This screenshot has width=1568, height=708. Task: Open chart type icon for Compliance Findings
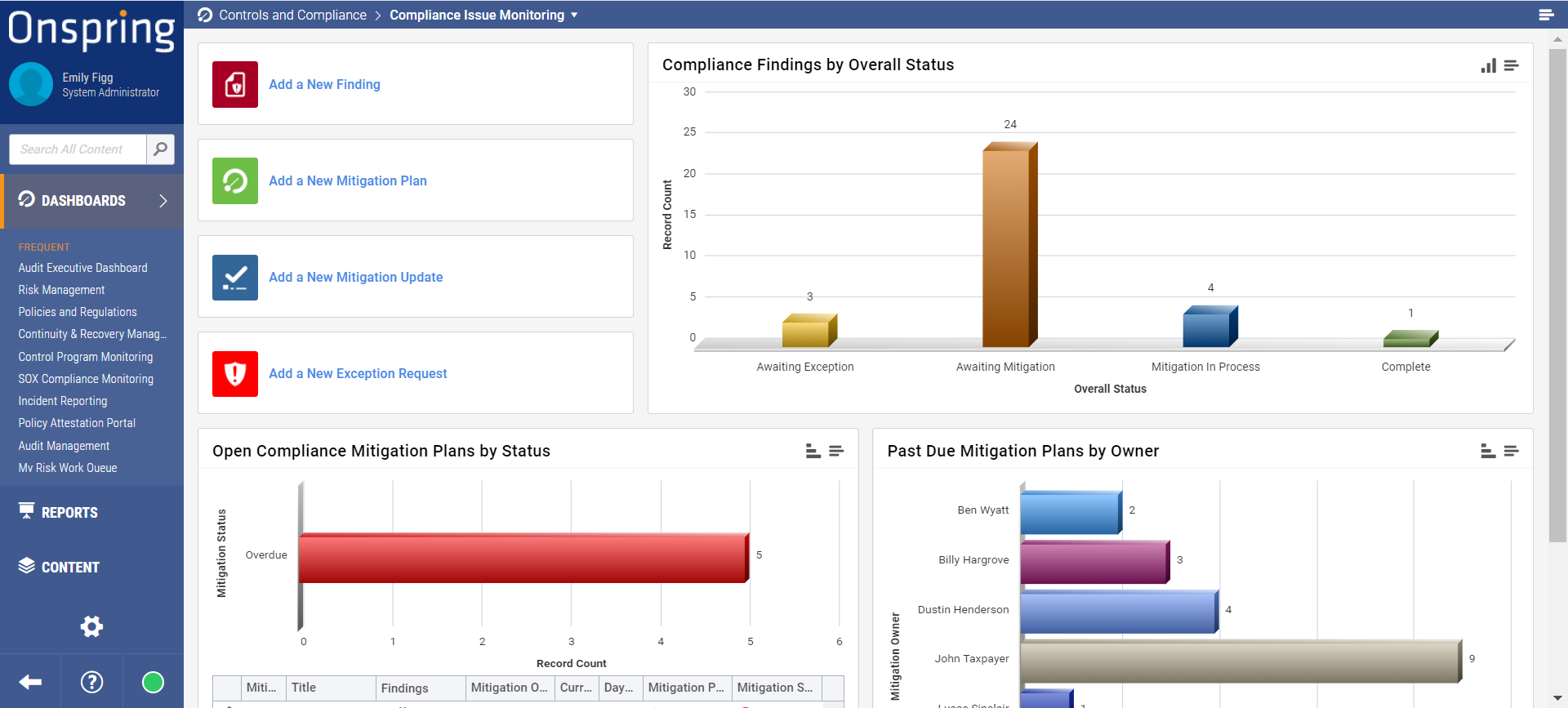[1488, 65]
